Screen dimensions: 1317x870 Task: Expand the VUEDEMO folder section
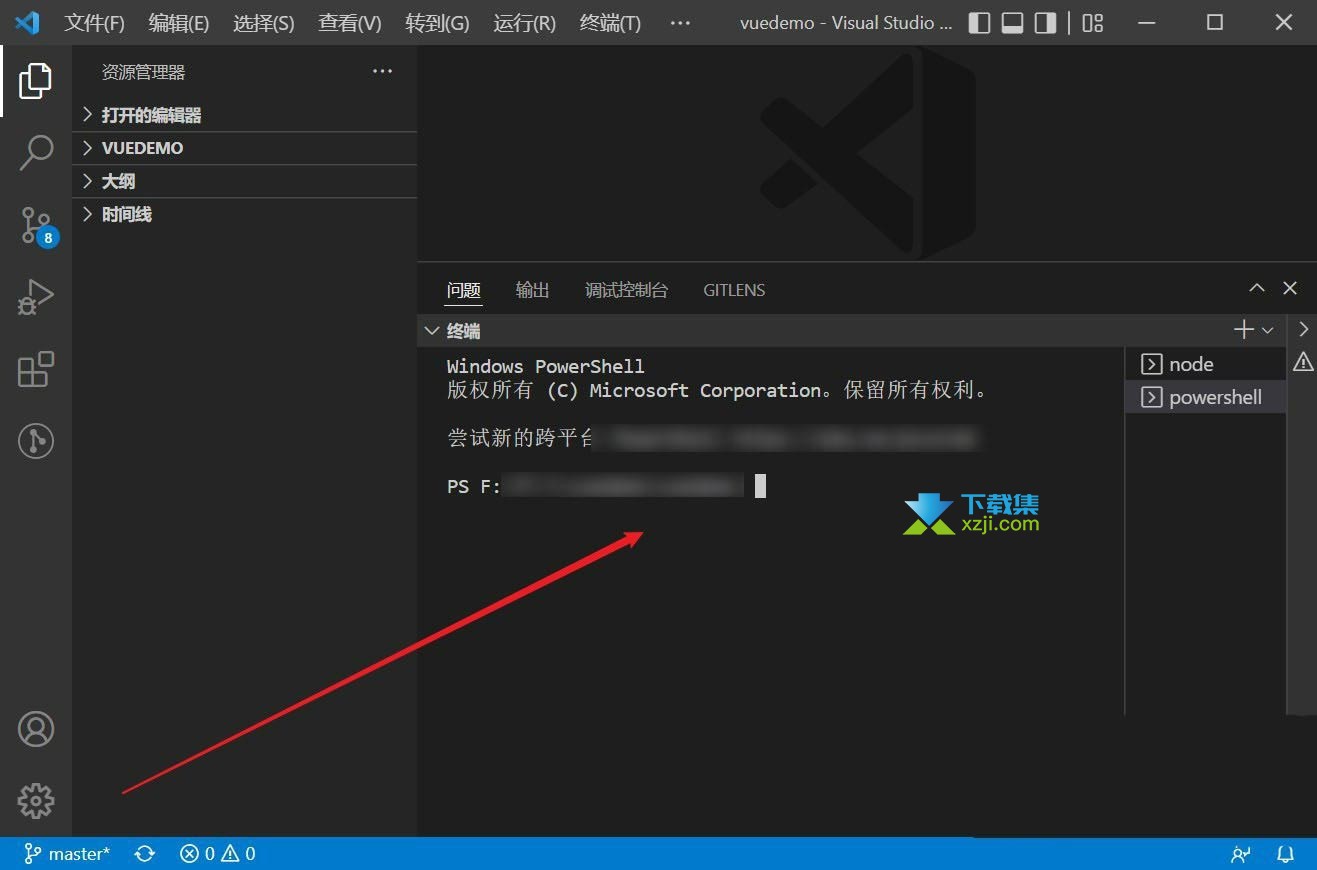[244, 148]
